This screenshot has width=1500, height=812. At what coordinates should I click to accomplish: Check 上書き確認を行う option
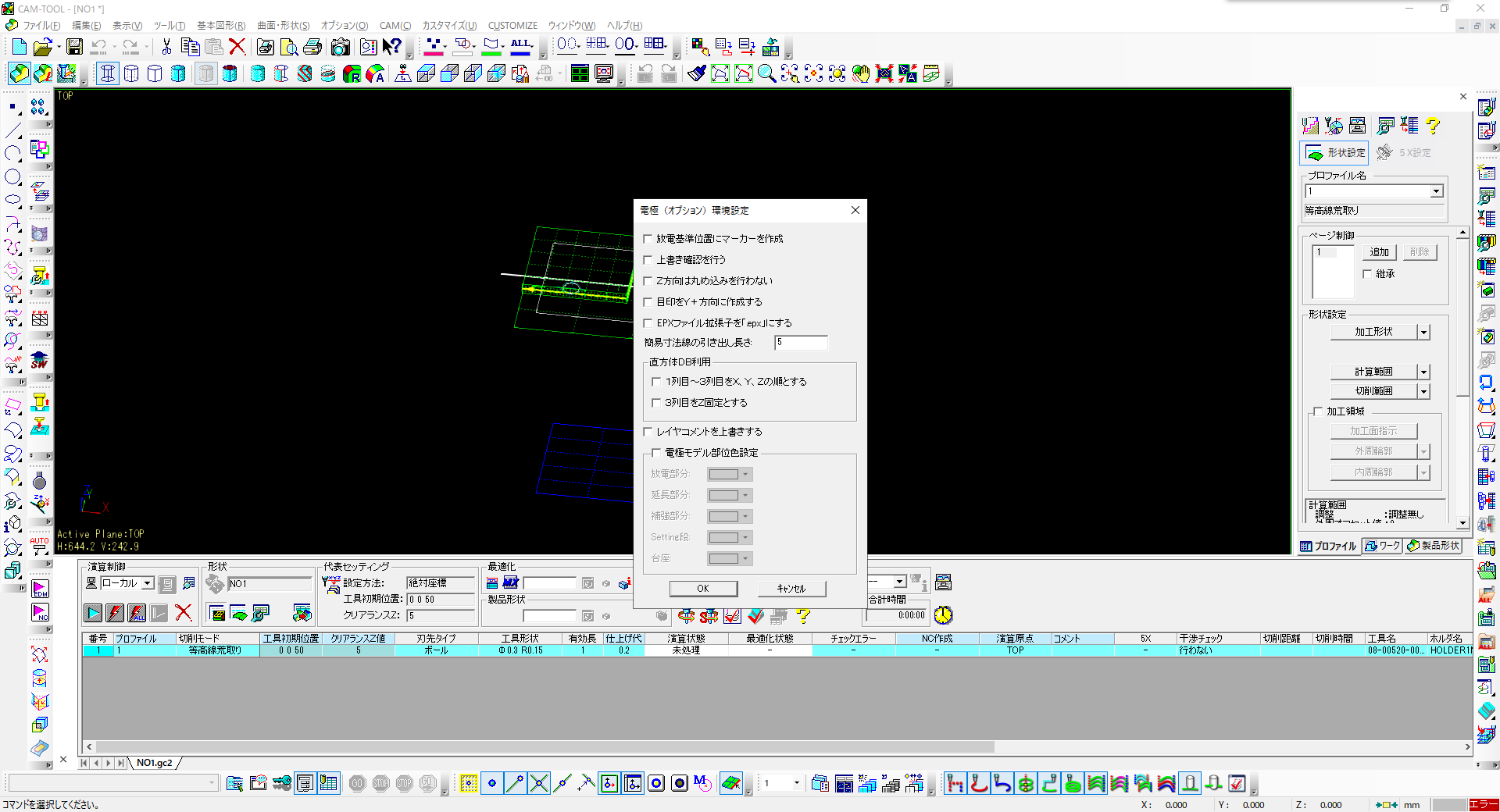click(x=648, y=260)
